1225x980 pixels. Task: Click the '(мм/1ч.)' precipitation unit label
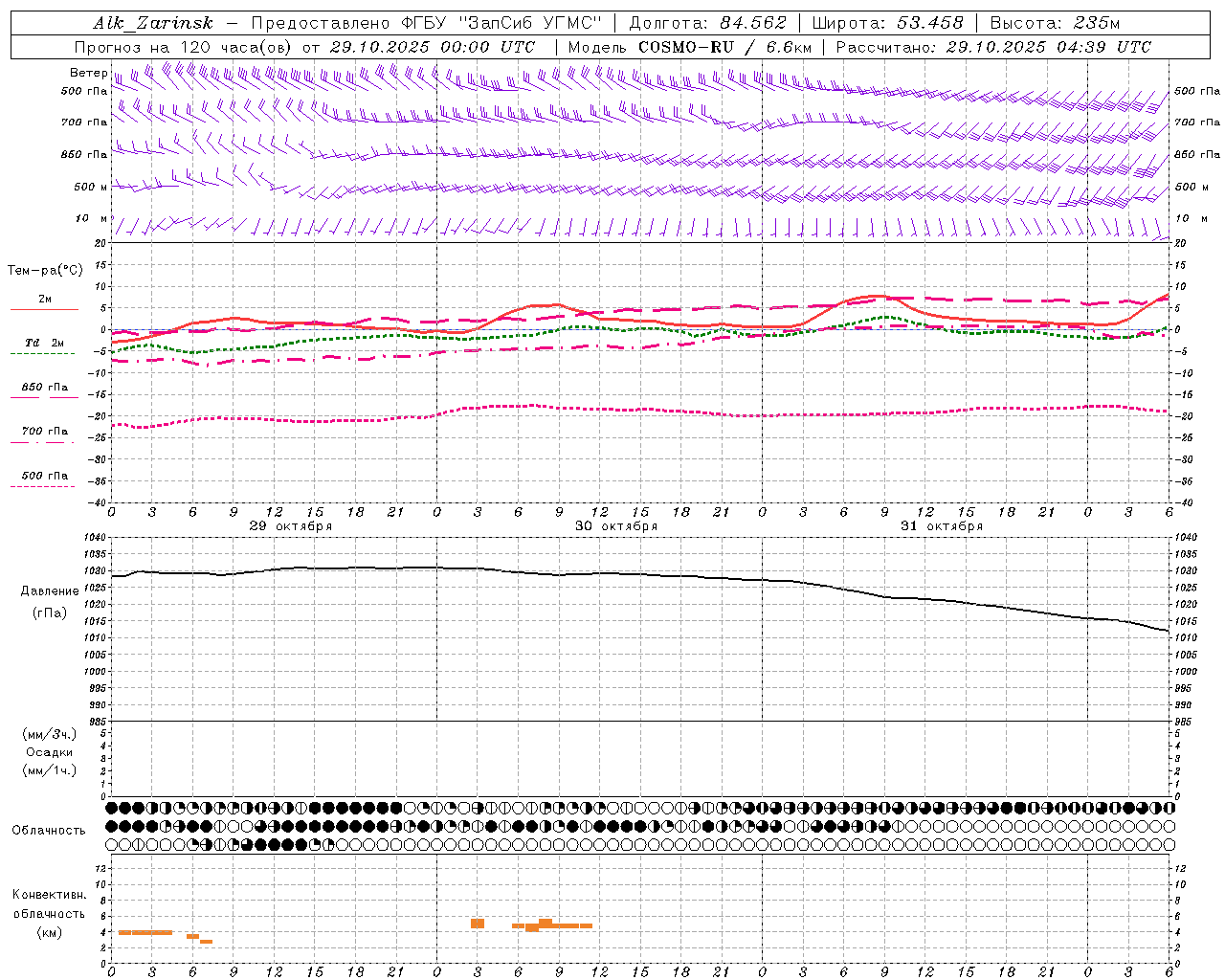point(50,770)
